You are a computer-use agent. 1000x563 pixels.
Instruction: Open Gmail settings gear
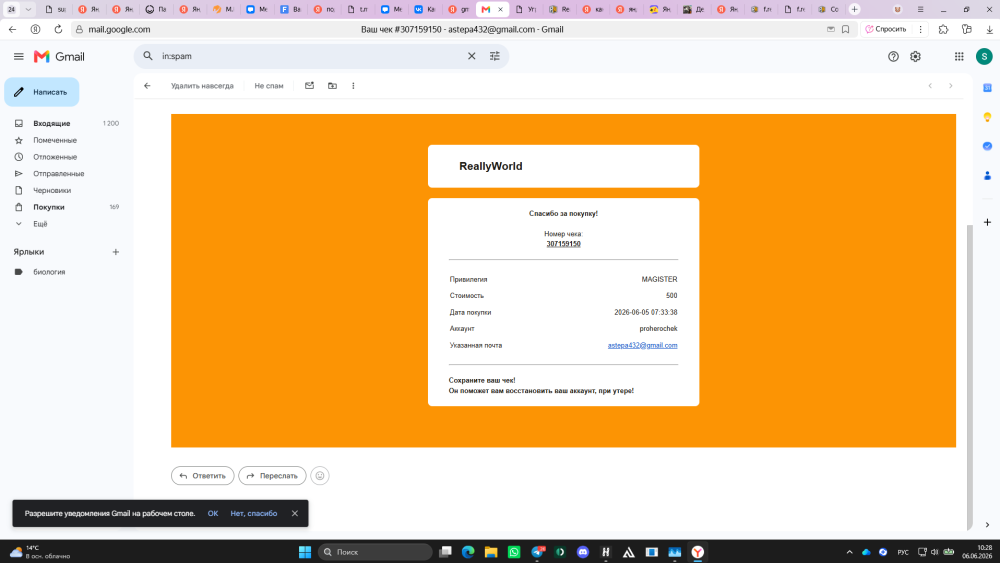click(x=915, y=56)
